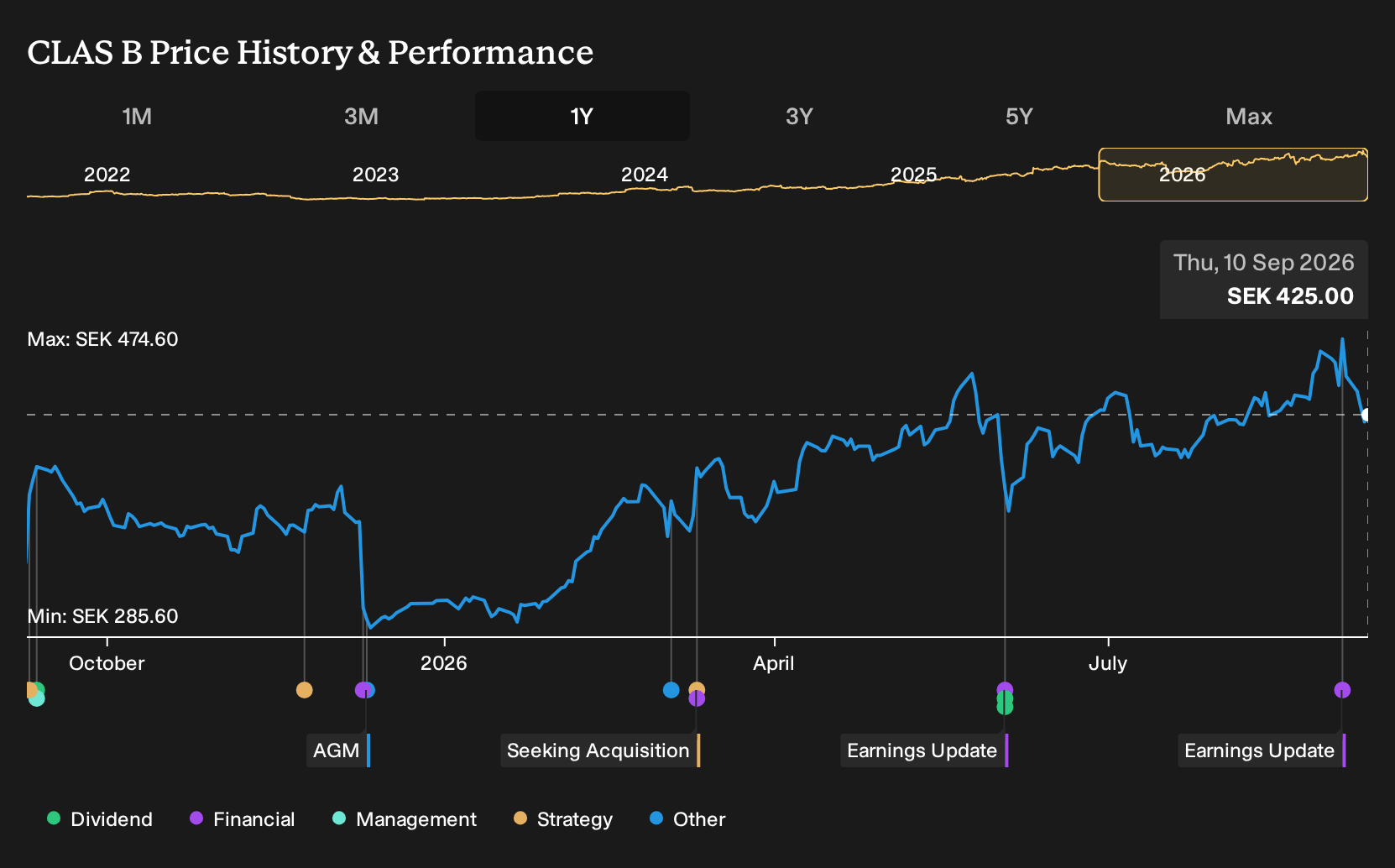The height and width of the screenshot is (868, 1395).
Task: Click the purple Financial dot above AGM
Action: coord(362,690)
